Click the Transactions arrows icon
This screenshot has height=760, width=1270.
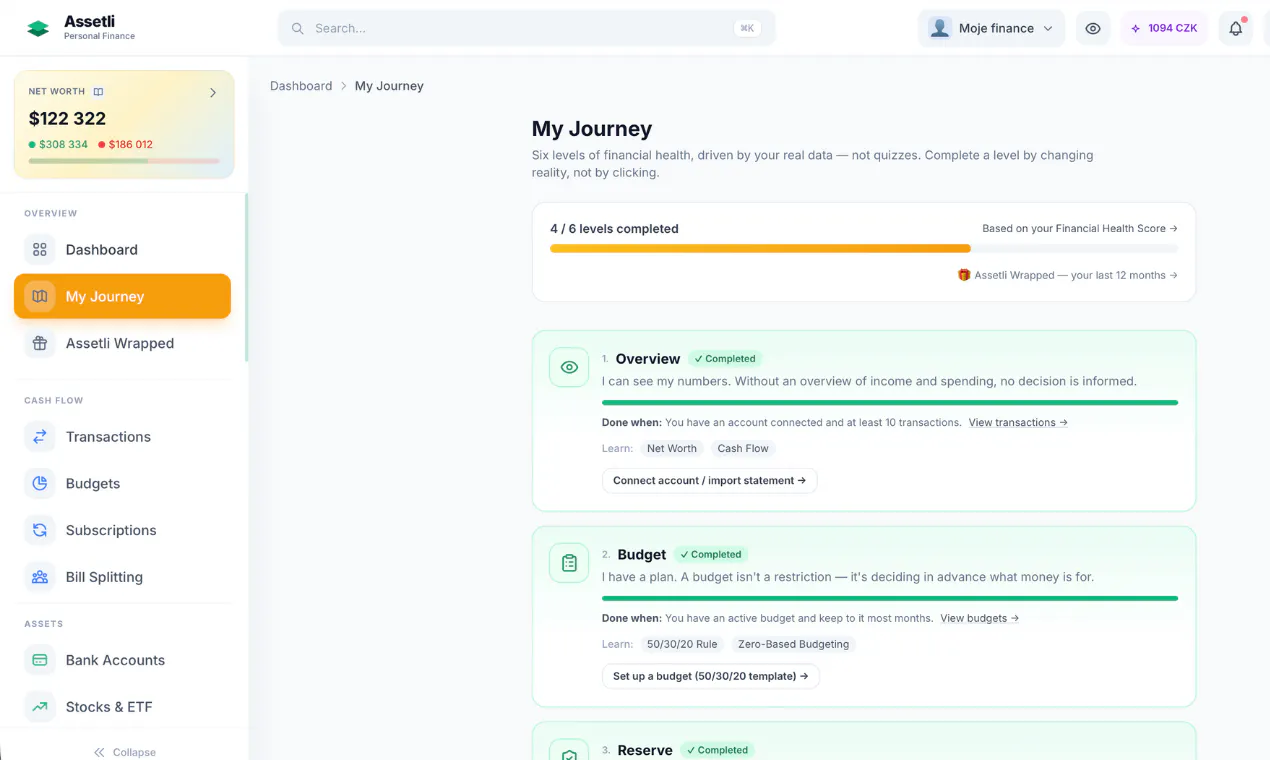[40, 437]
